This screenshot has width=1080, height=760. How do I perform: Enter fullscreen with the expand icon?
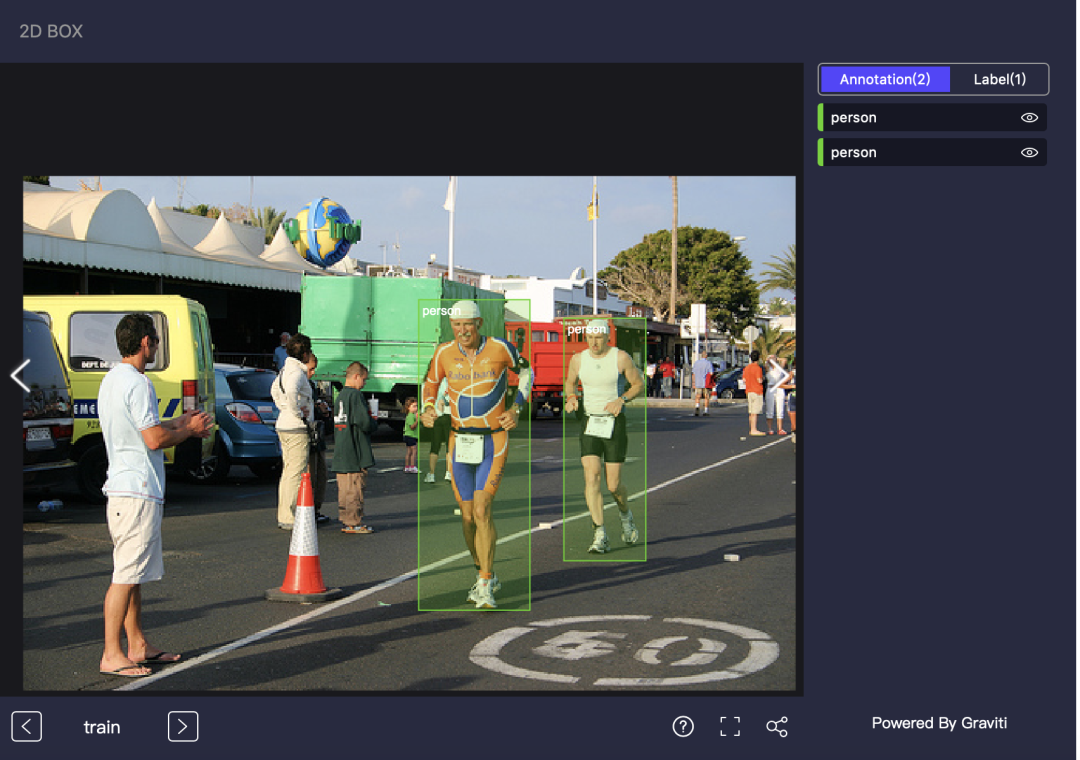pyautogui.click(x=729, y=726)
